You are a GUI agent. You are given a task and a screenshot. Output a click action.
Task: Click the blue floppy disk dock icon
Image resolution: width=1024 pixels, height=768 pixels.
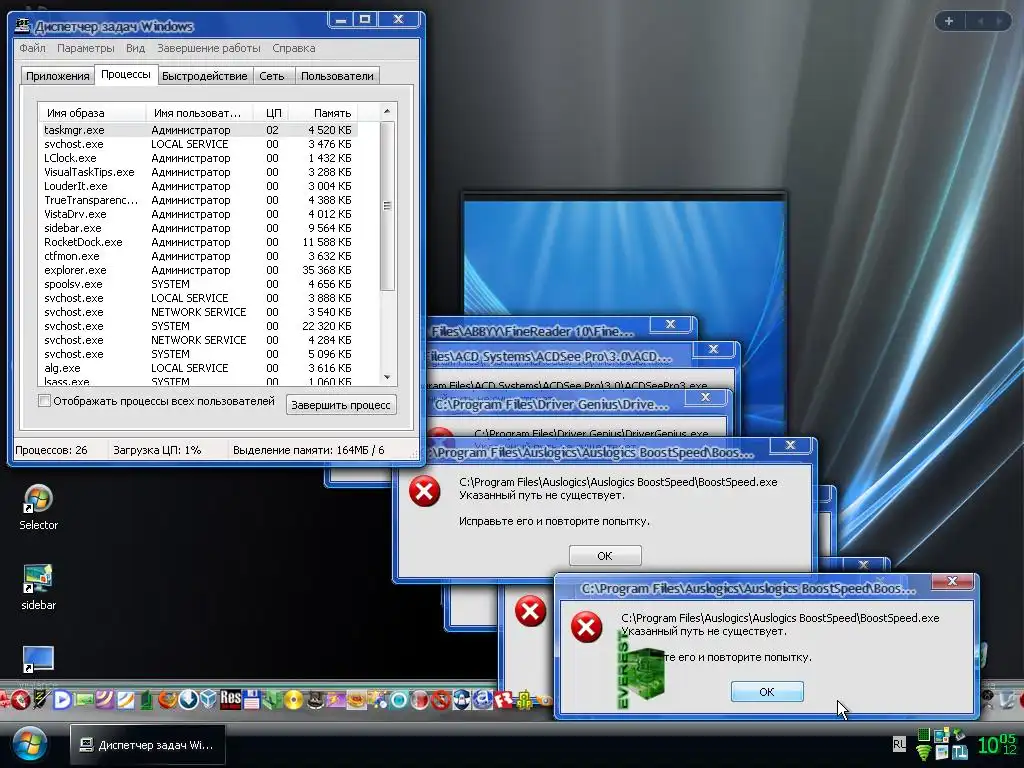pos(251,699)
